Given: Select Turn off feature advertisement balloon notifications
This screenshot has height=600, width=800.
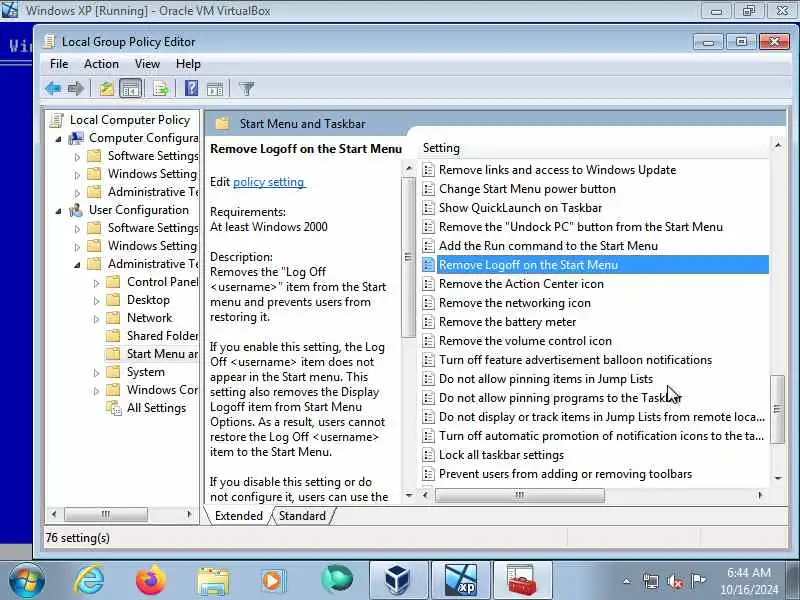Looking at the screenshot, I should [x=575, y=360].
